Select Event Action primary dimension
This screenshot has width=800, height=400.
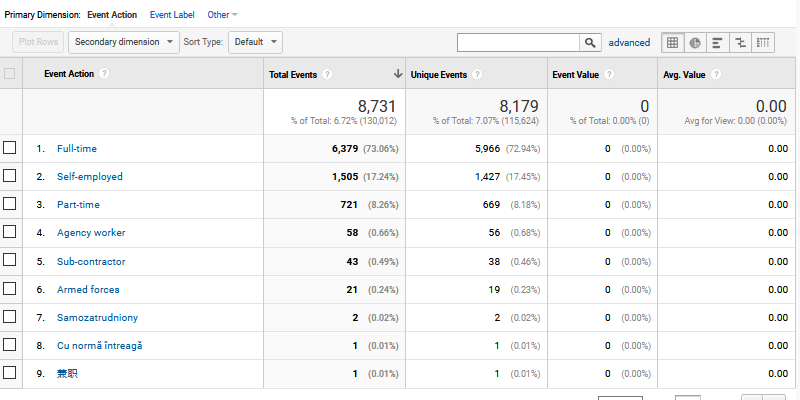(x=112, y=15)
